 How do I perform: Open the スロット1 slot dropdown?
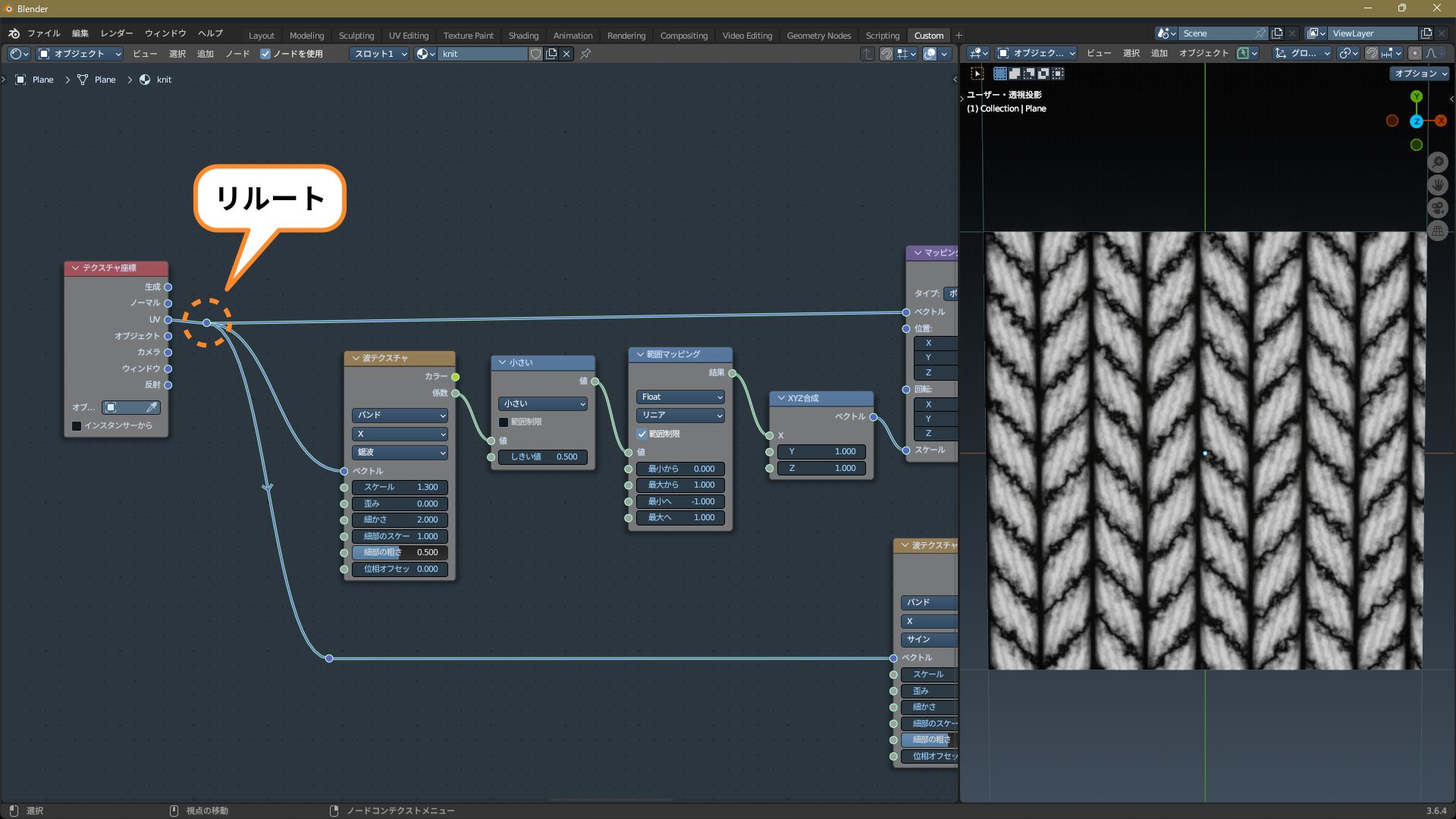pyautogui.click(x=380, y=54)
